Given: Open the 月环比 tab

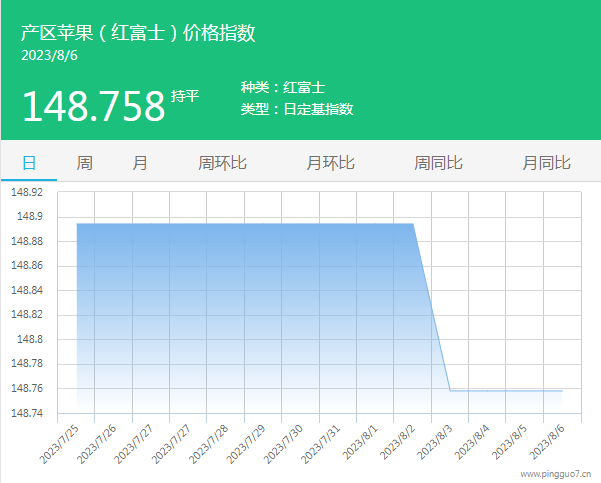Looking at the screenshot, I should coord(330,163).
